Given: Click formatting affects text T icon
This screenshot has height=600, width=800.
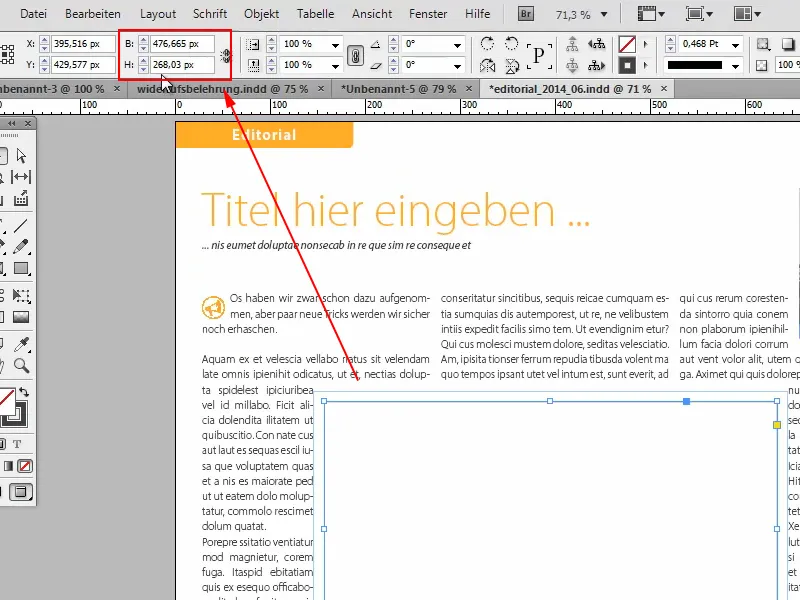Looking at the screenshot, I should [17, 444].
